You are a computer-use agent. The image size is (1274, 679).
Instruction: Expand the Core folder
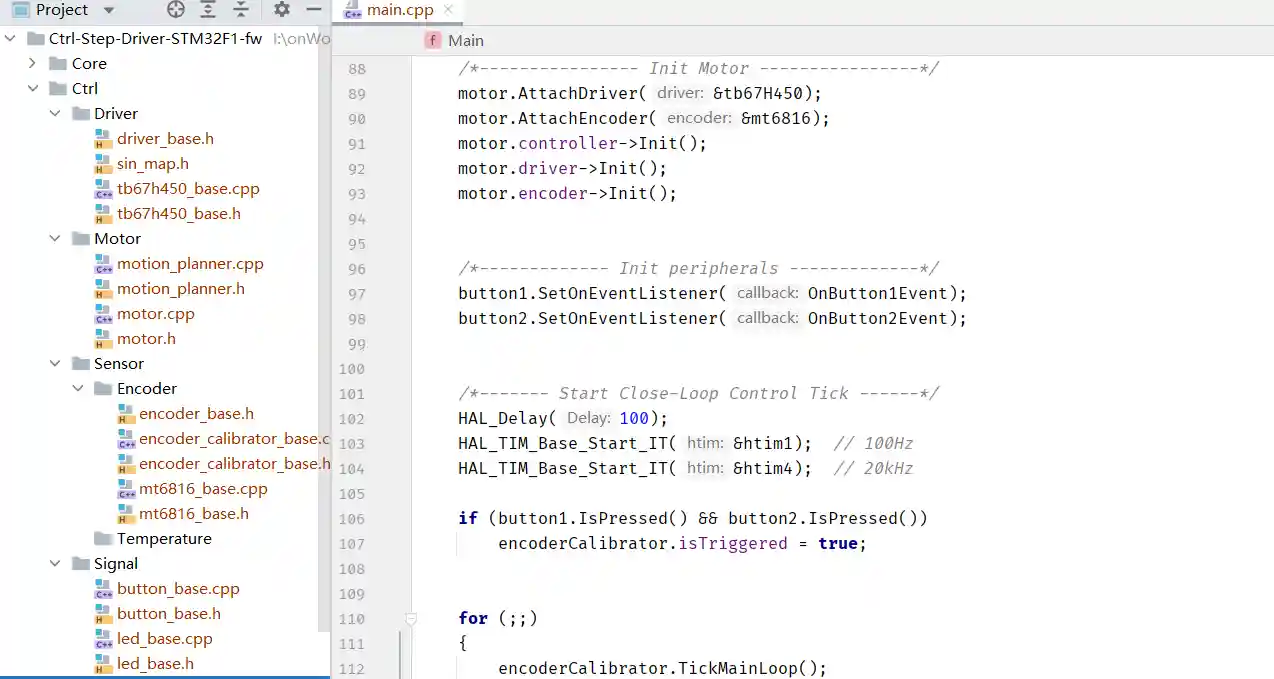[33, 64]
